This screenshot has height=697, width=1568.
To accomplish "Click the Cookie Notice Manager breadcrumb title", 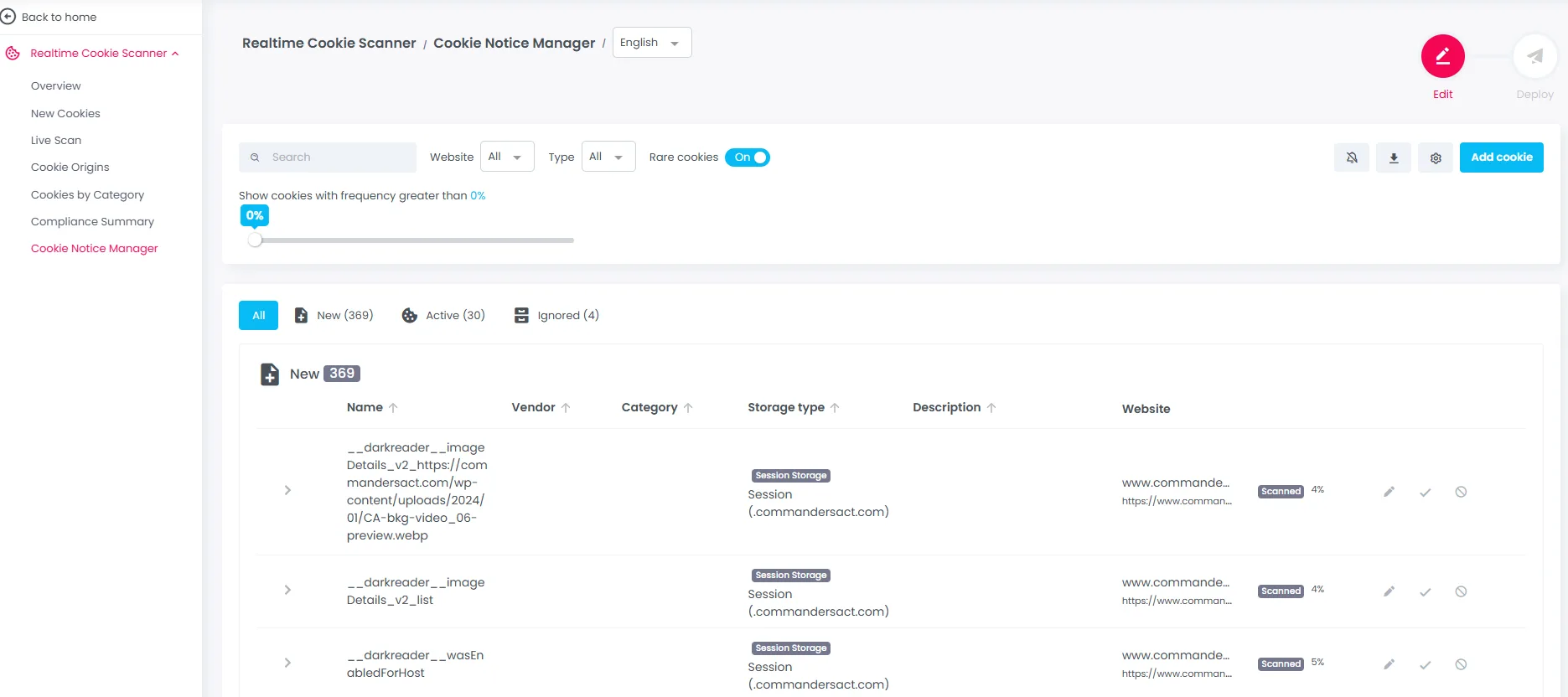I will point(514,44).
